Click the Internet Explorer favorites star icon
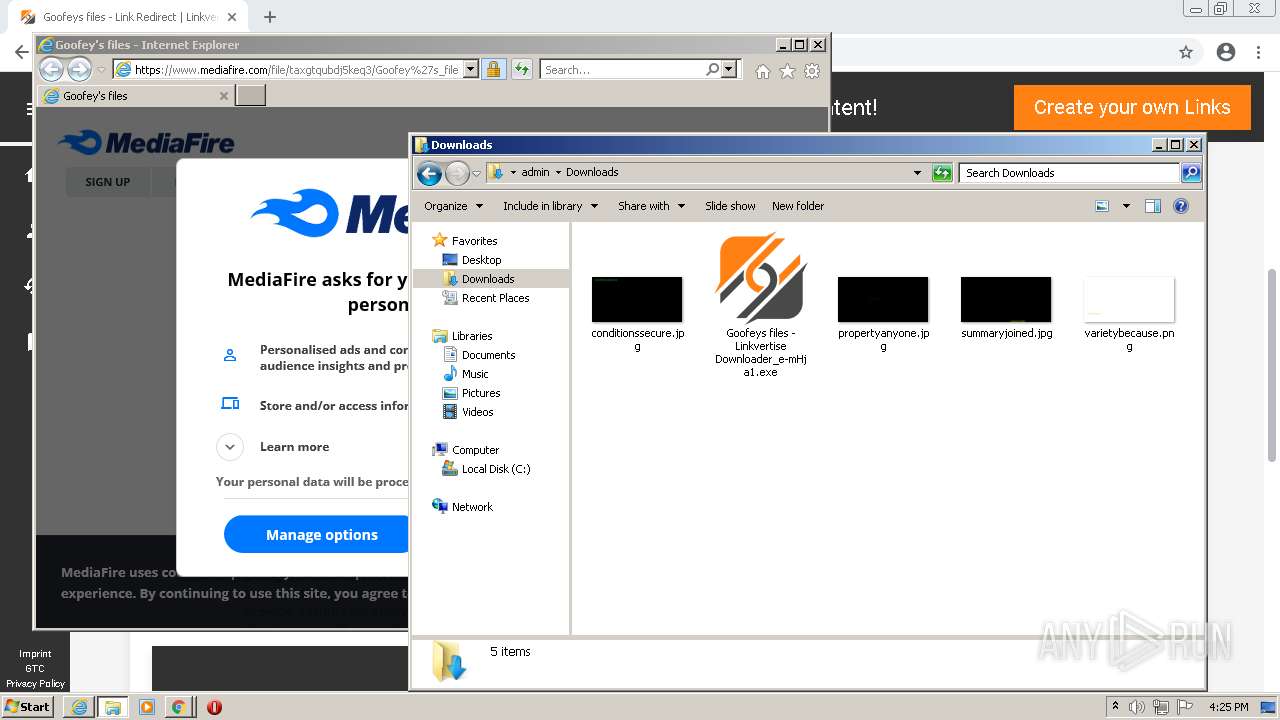 tap(787, 71)
